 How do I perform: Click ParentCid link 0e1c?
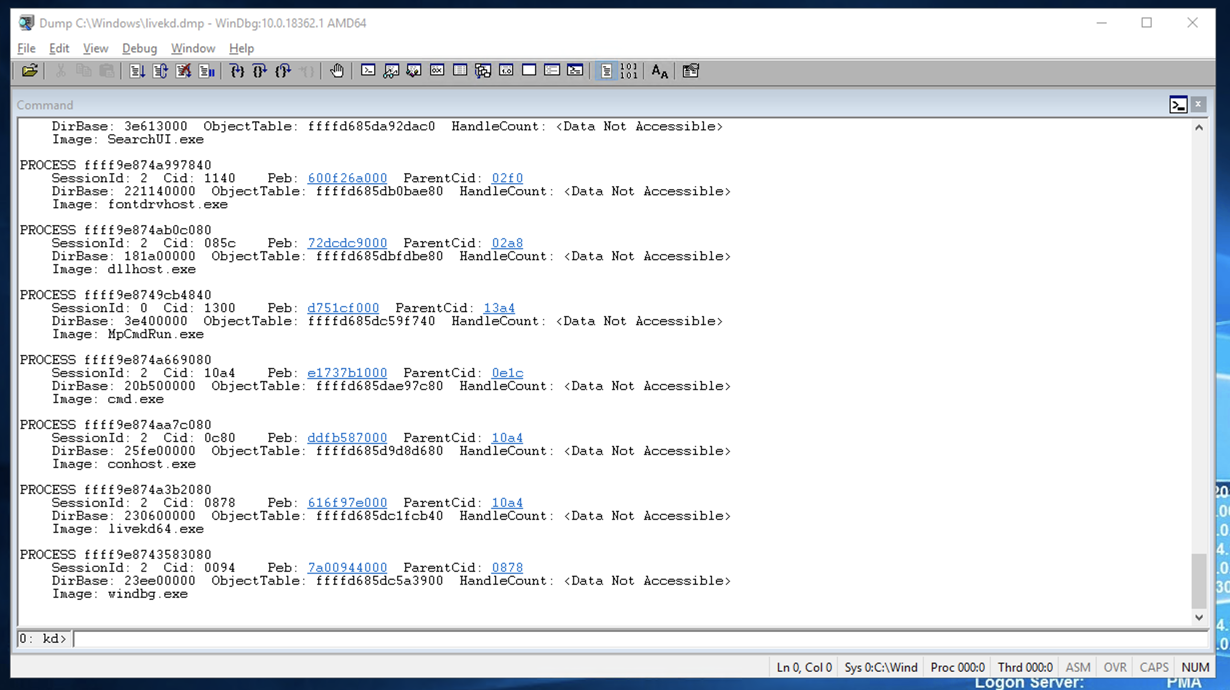point(507,373)
